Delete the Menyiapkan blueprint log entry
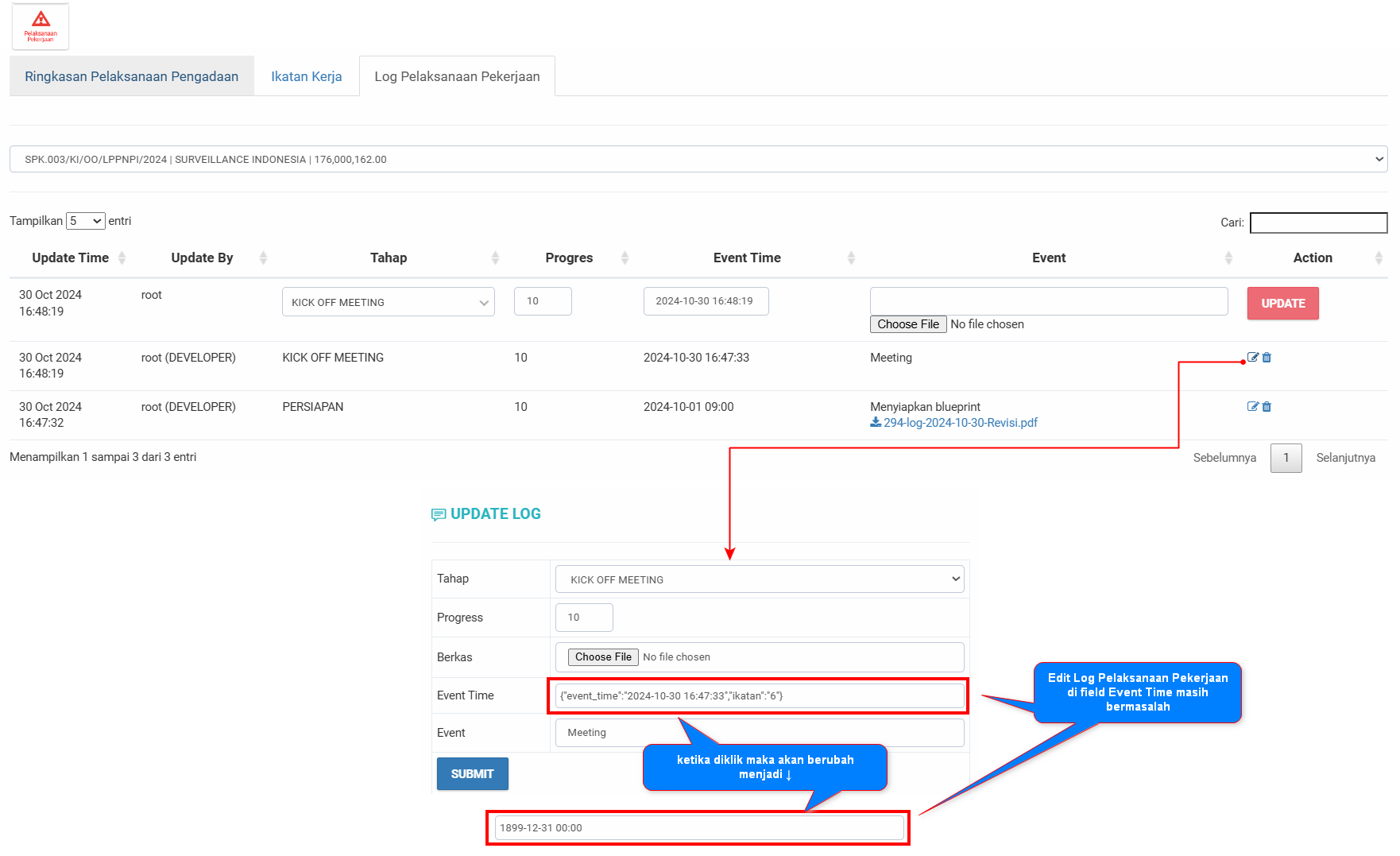The width and height of the screenshot is (1400, 856). tap(1267, 407)
